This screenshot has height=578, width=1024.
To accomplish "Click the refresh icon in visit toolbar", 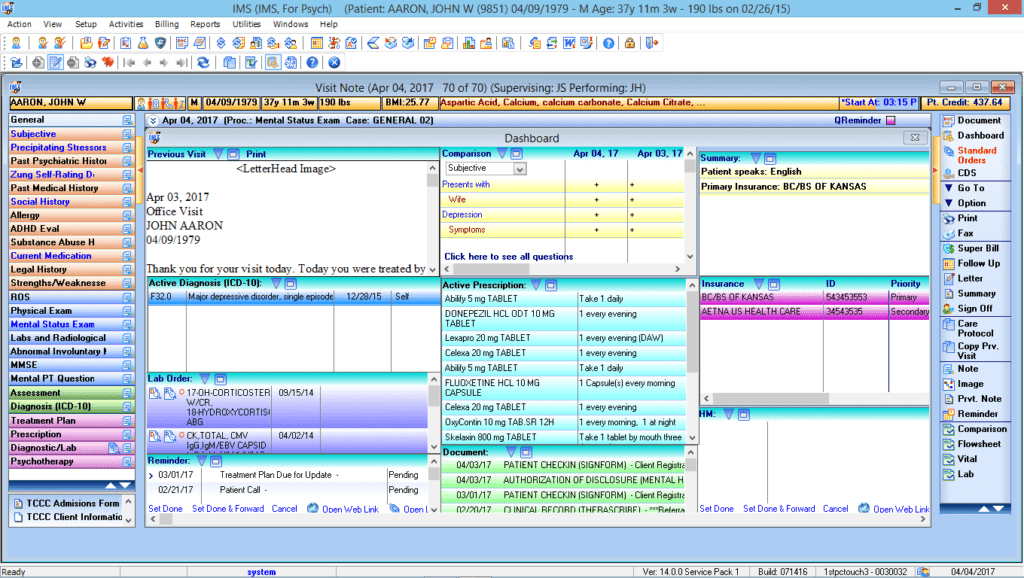I will [x=203, y=63].
